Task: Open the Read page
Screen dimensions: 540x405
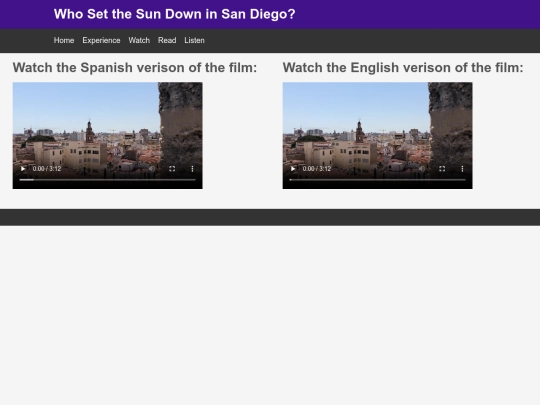Action: click(167, 40)
